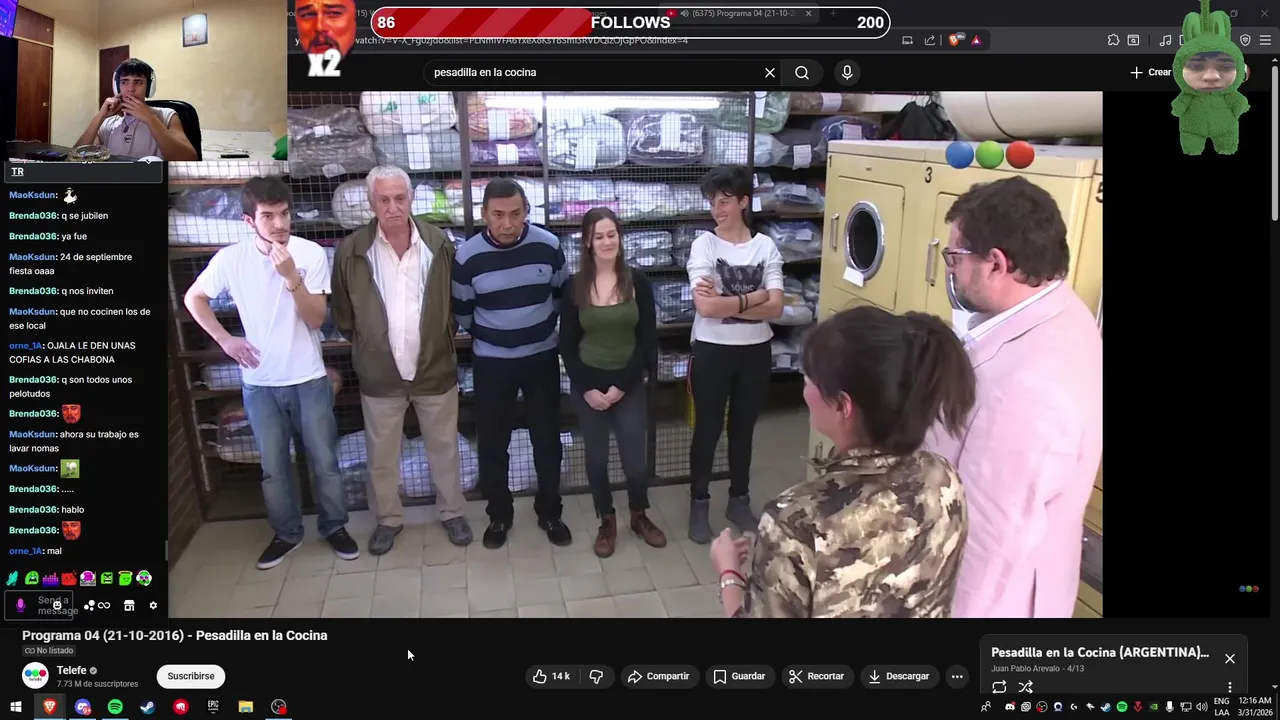Open Brave browser in taskbar
The width and height of the screenshot is (1280, 720).
[50, 707]
